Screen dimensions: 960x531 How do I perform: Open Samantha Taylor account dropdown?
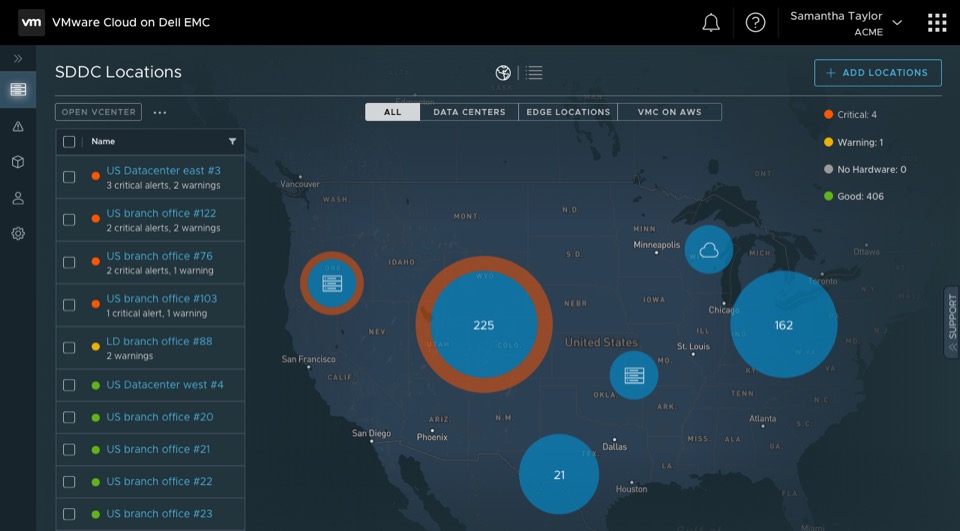click(x=845, y=23)
